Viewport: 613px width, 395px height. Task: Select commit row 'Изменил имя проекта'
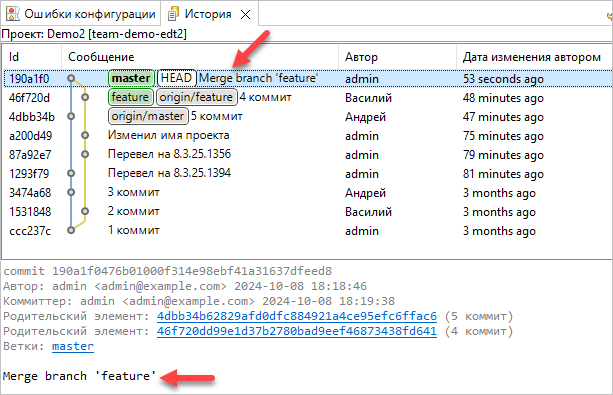pos(307,135)
